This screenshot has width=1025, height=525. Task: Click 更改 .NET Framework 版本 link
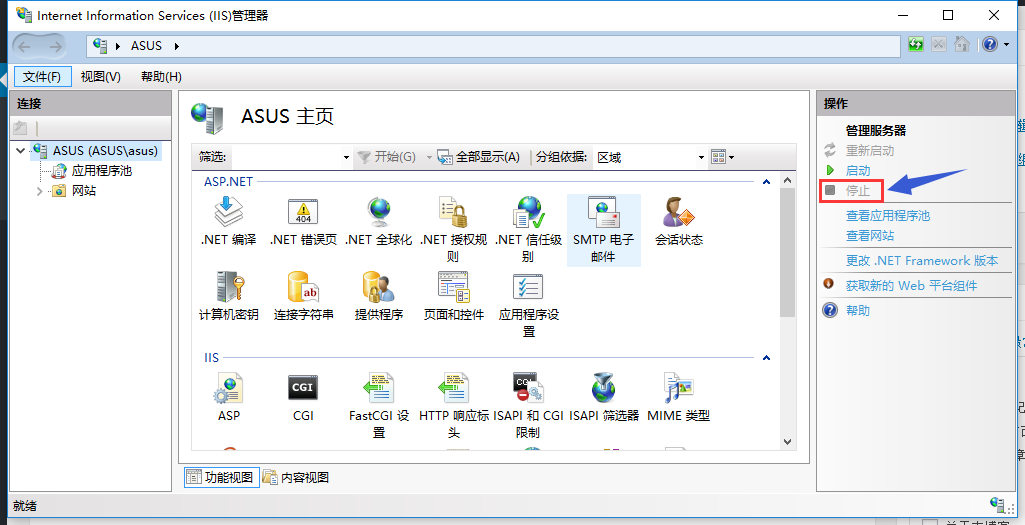pyautogui.click(x=922, y=260)
